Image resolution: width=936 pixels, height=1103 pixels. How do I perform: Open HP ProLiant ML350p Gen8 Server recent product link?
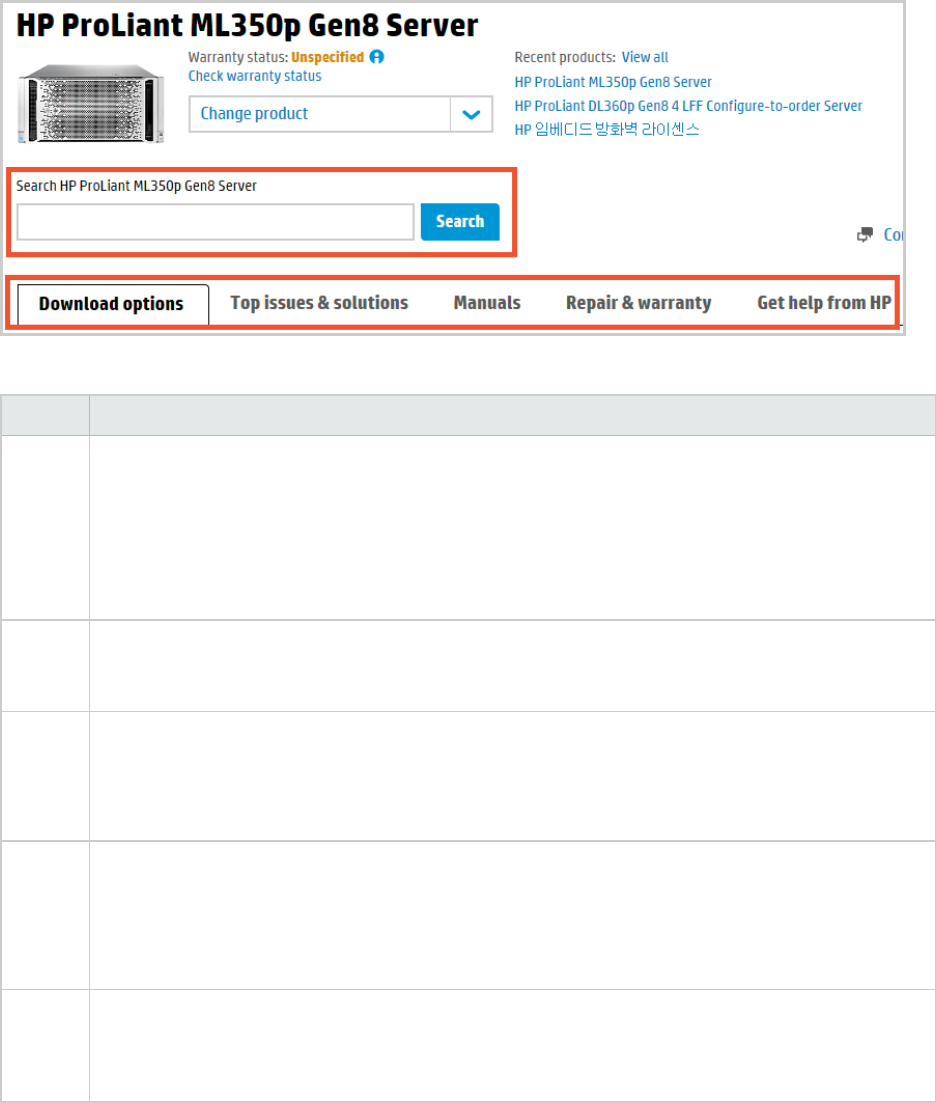click(x=613, y=82)
